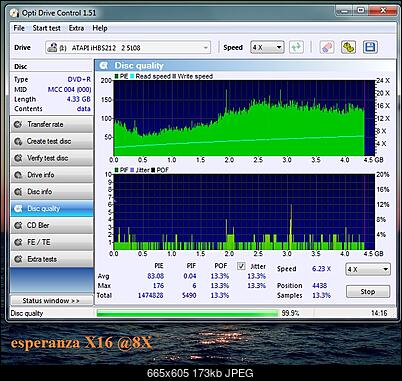Click the MID value MCC 004 (000)
402x381 pixels.
click(x=69, y=89)
